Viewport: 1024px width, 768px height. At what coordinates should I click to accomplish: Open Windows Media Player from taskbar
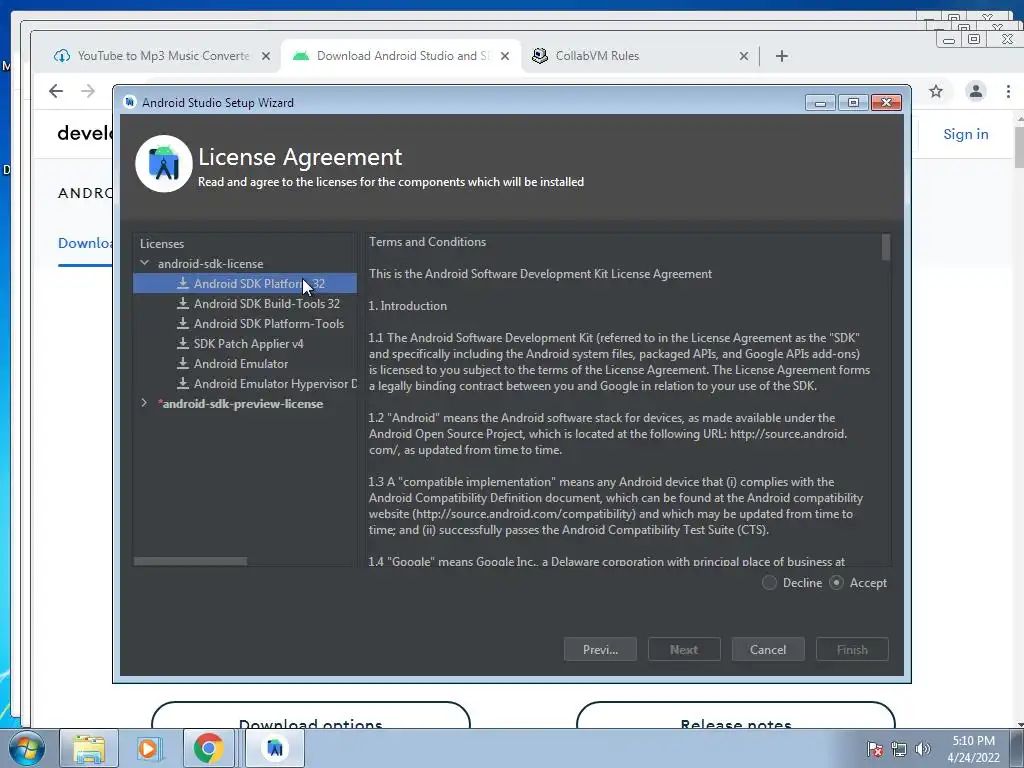coord(148,748)
